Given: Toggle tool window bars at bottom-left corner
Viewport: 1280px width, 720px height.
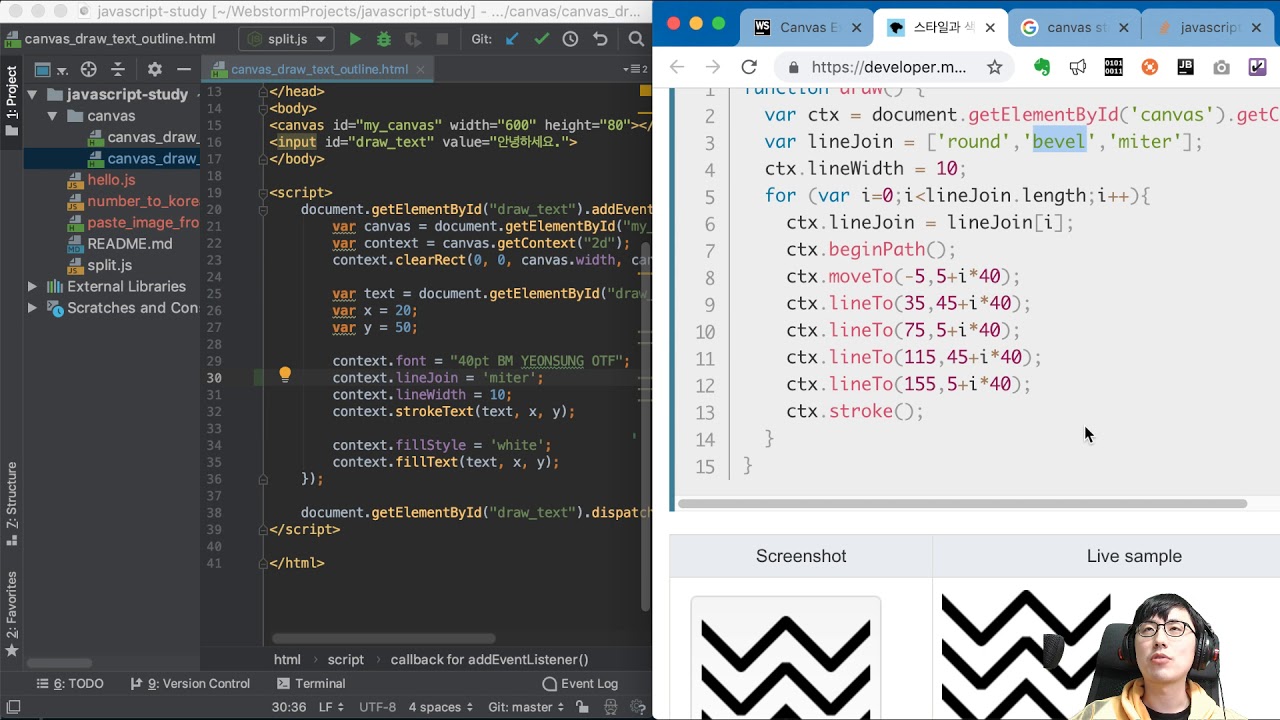Looking at the screenshot, I should tap(13, 707).
